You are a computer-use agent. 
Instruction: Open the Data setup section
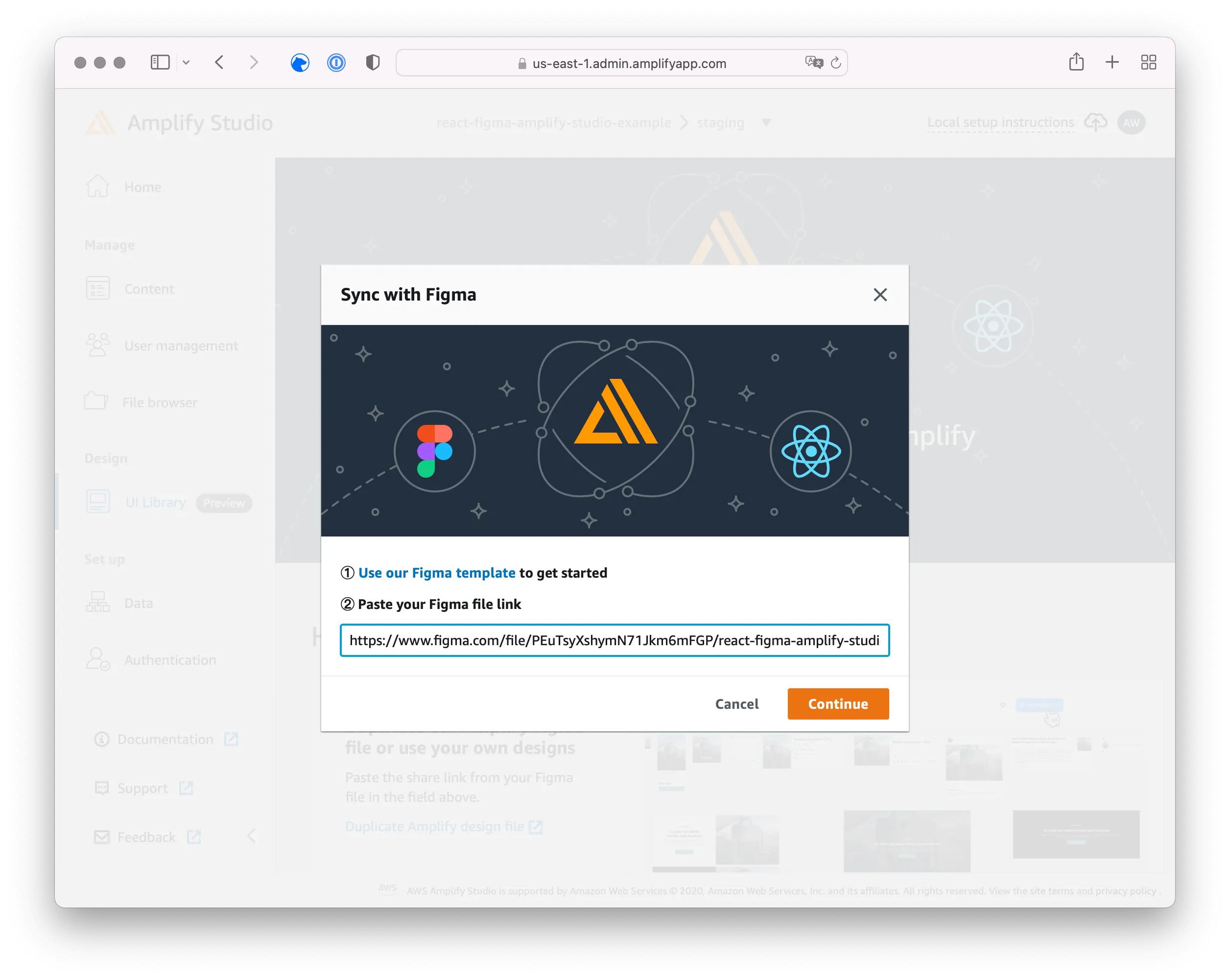point(138,603)
